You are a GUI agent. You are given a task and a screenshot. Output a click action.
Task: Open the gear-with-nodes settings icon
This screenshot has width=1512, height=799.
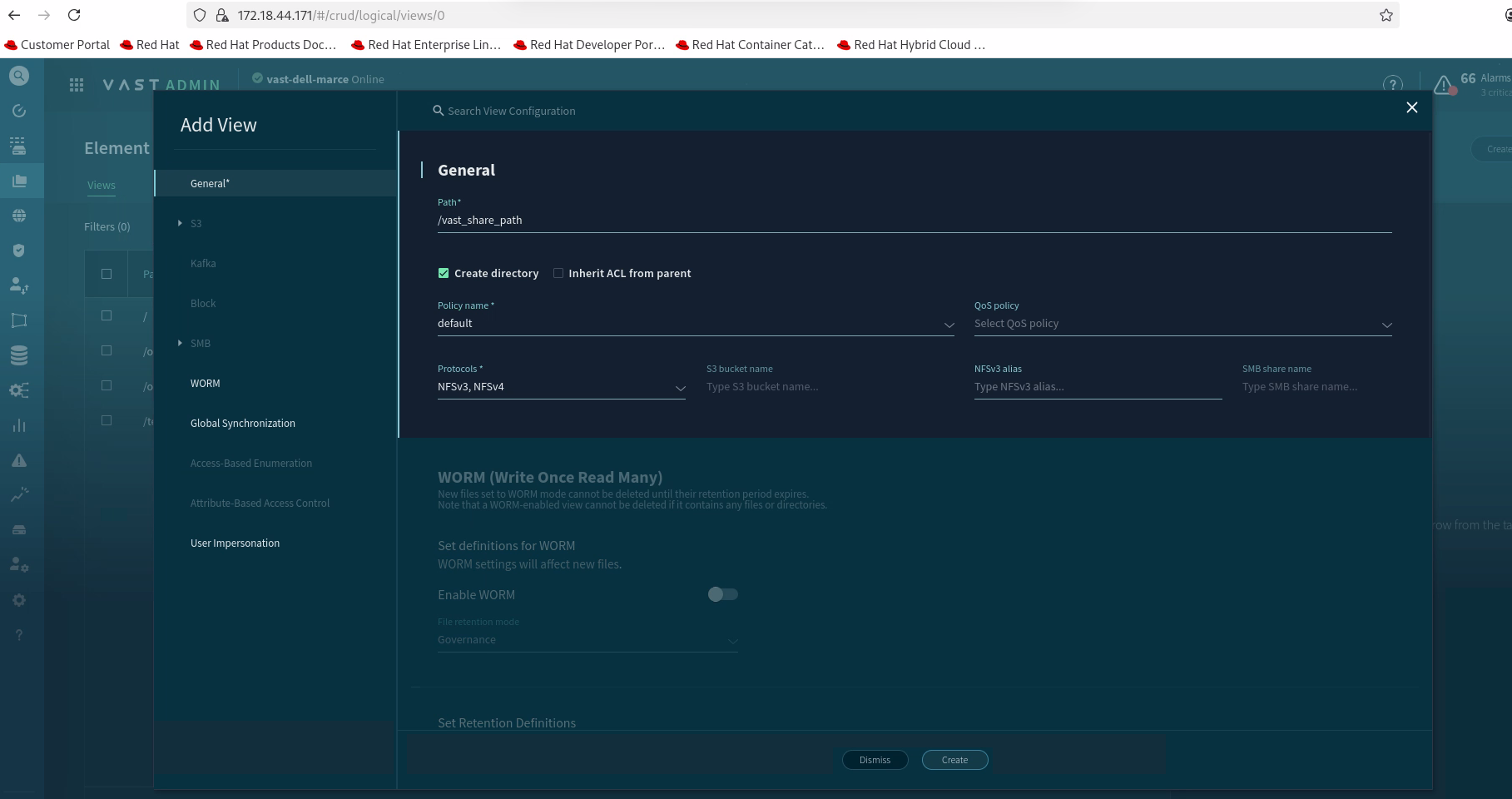pos(19,390)
